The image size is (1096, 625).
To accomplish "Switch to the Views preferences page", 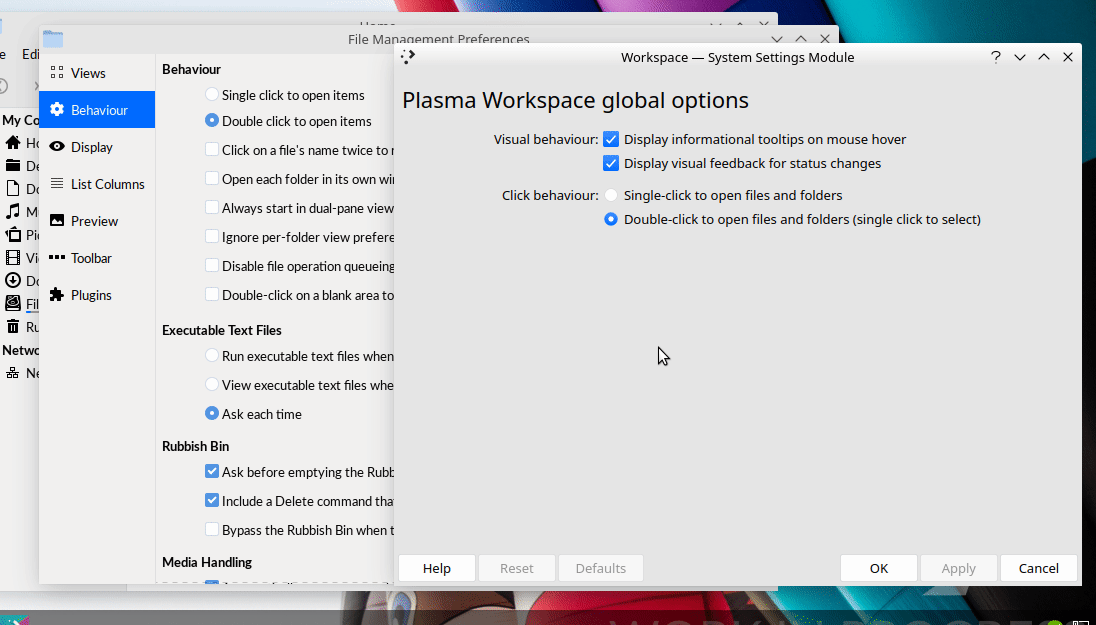I will (97, 73).
